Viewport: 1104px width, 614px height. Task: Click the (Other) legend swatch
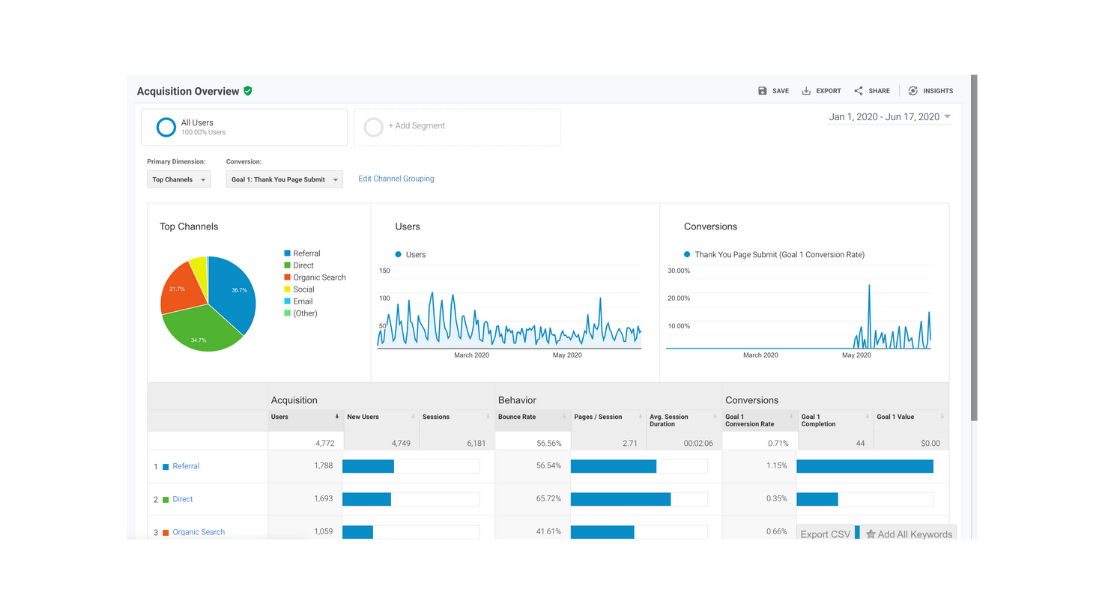(287, 313)
